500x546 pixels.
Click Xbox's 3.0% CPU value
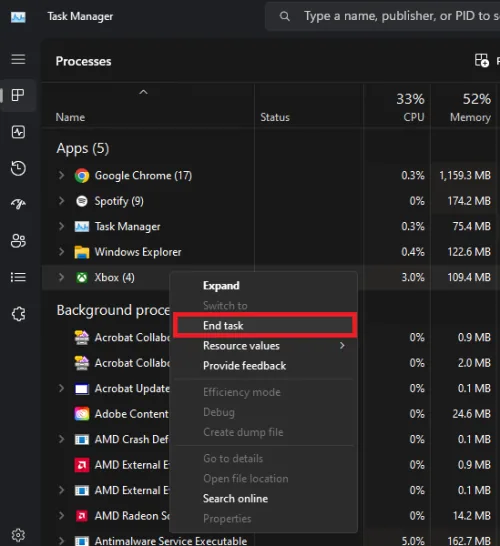(x=413, y=278)
